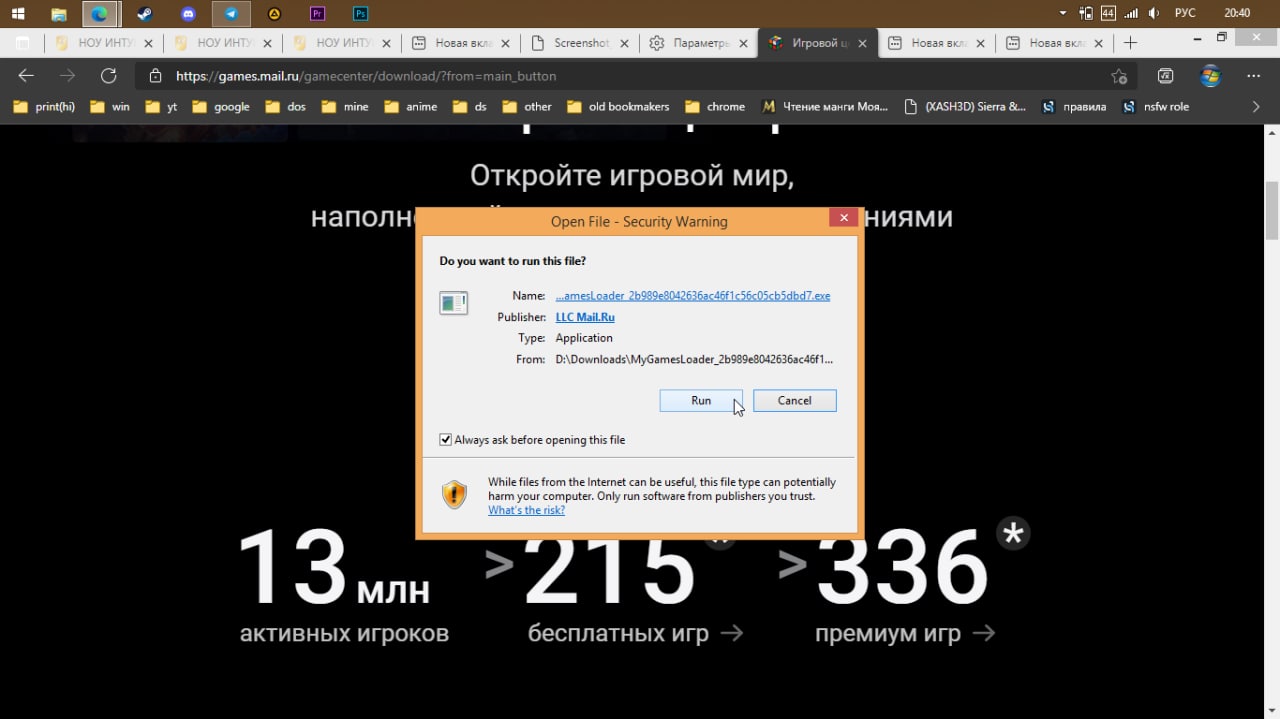Open the clock showing 20:40

(1237, 13)
